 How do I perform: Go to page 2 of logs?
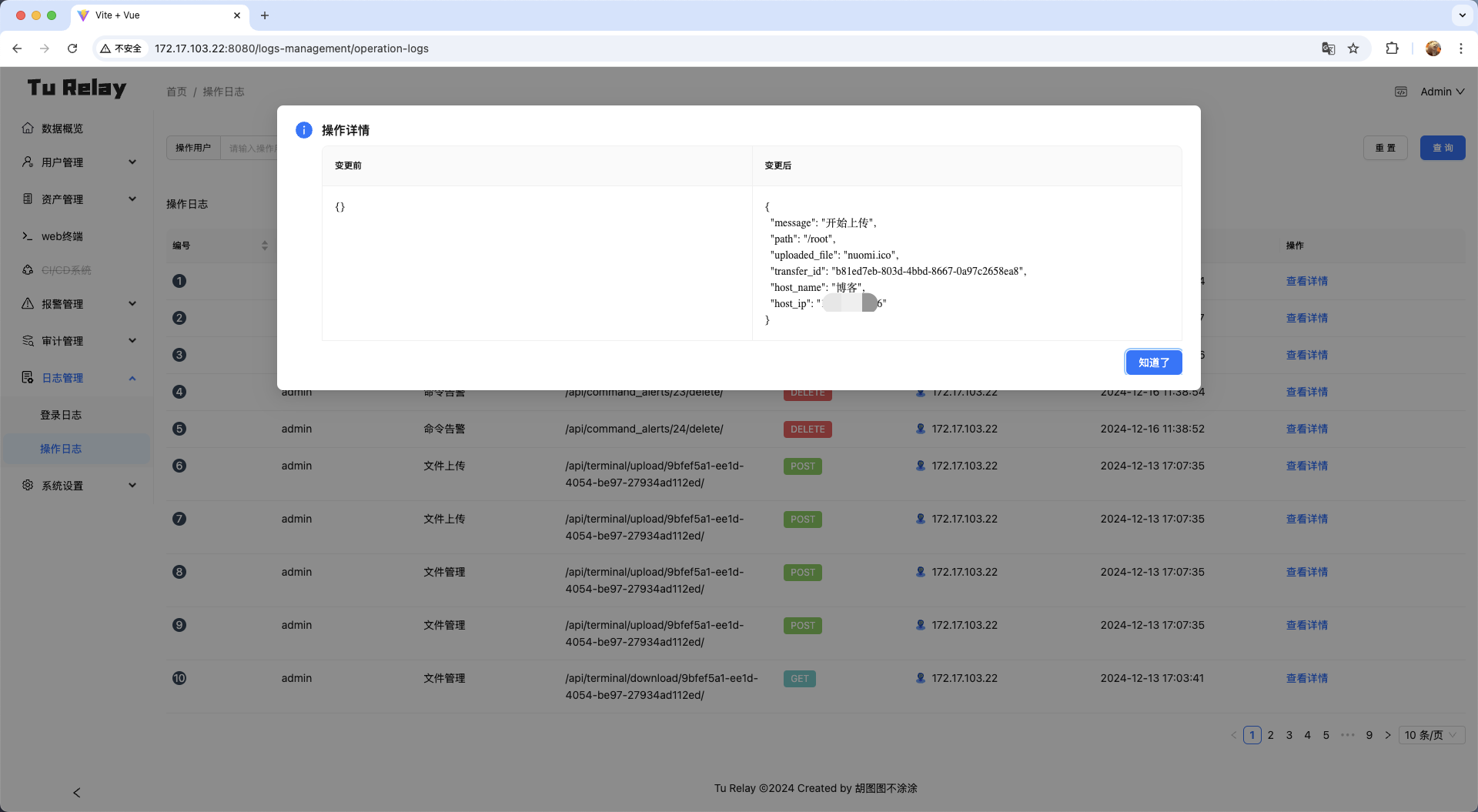pyautogui.click(x=1270, y=735)
